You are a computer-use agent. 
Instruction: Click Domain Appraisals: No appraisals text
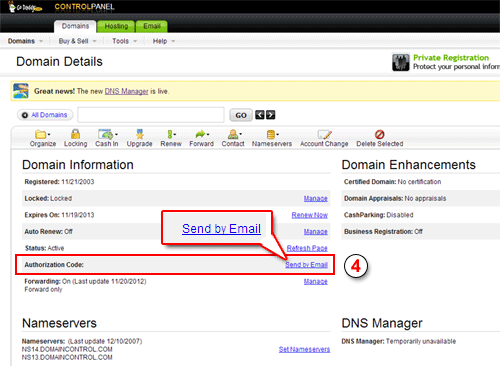[x=395, y=198]
